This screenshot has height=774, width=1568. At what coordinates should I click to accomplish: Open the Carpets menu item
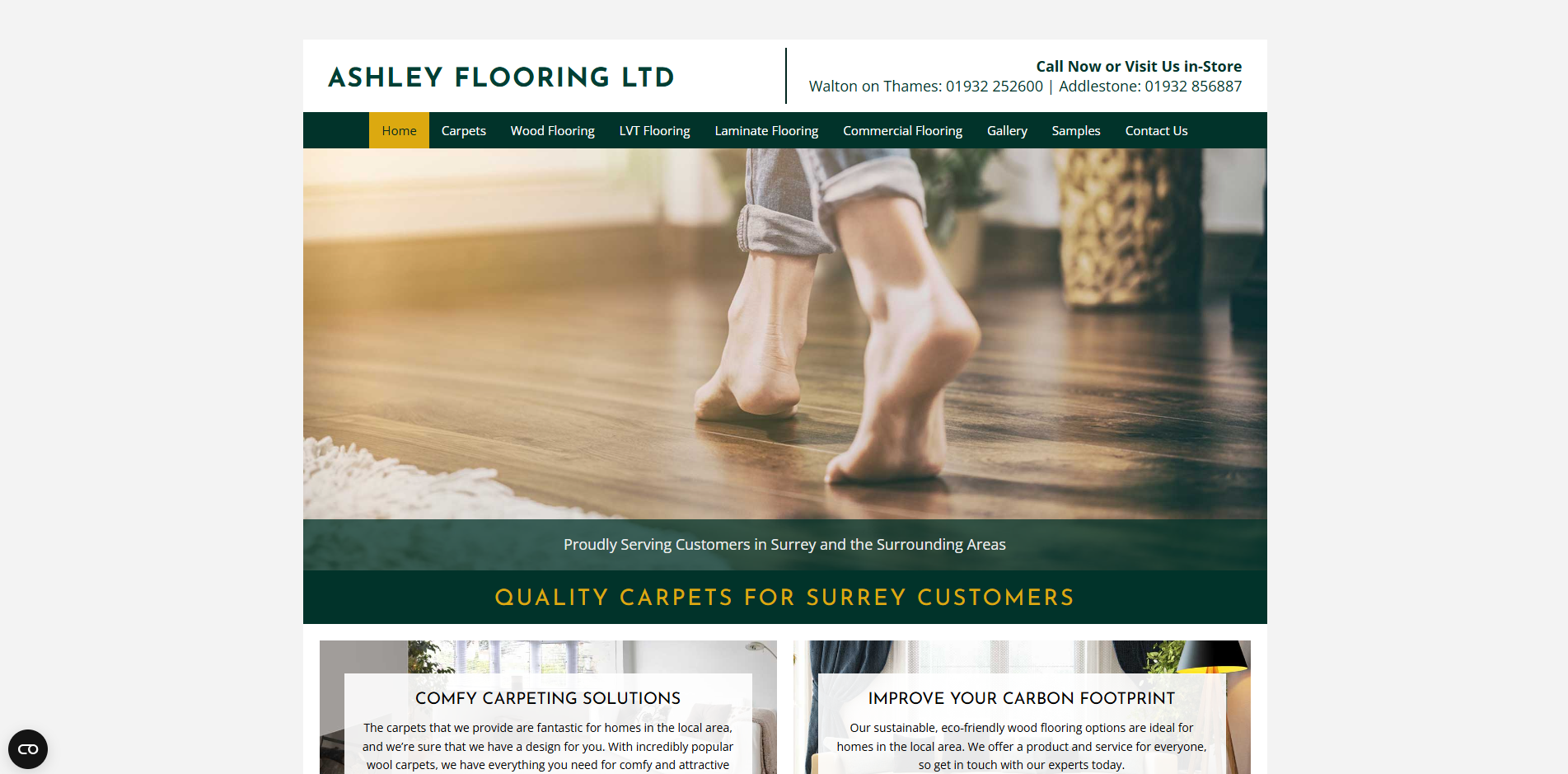[464, 130]
